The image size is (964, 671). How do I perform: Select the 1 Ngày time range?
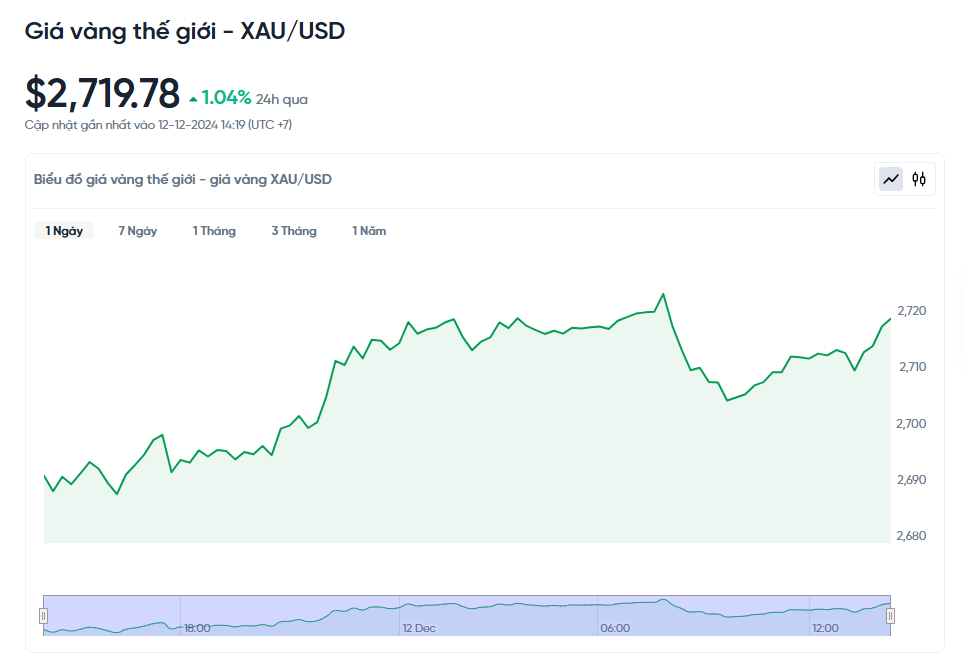tap(64, 231)
